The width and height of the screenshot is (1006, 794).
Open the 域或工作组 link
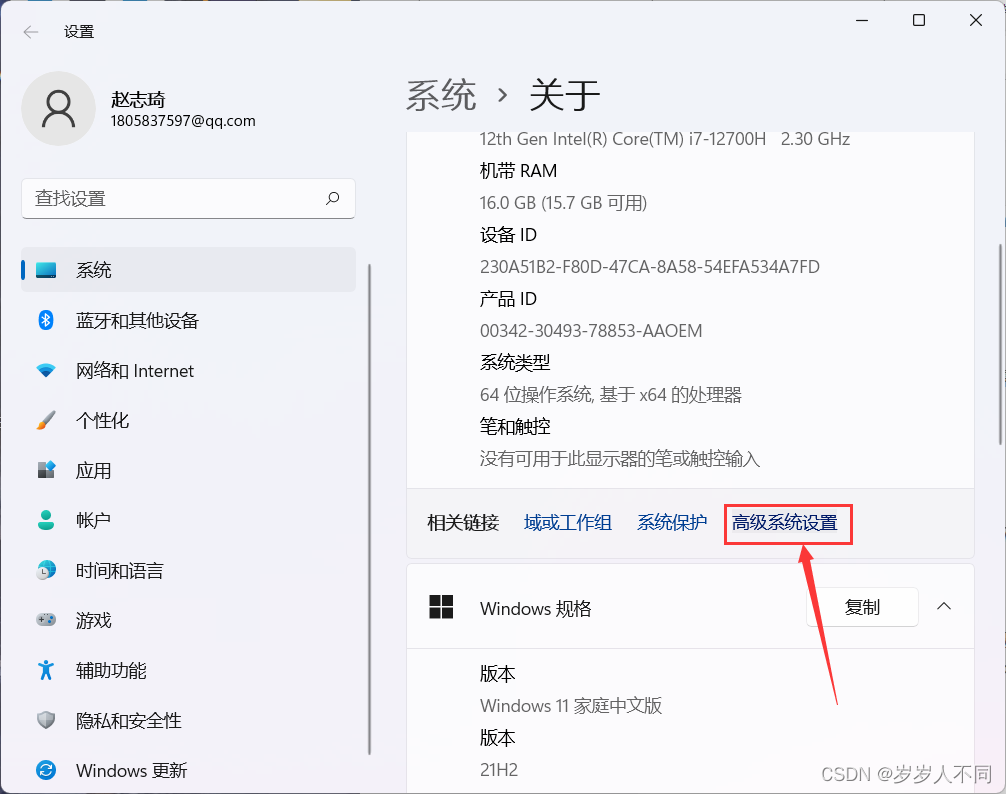(x=568, y=523)
